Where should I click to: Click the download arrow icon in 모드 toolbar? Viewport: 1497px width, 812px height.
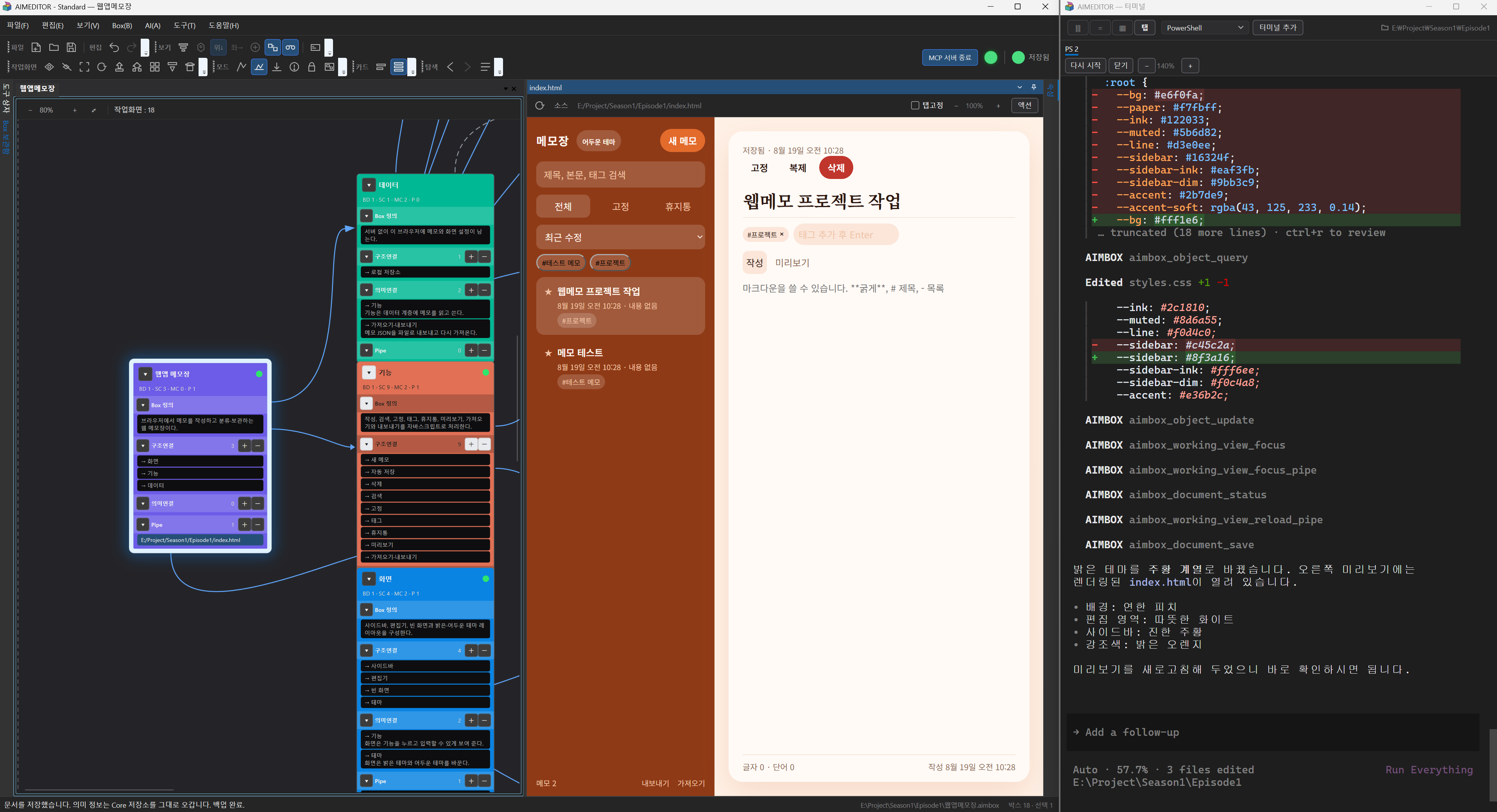tap(277, 67)
